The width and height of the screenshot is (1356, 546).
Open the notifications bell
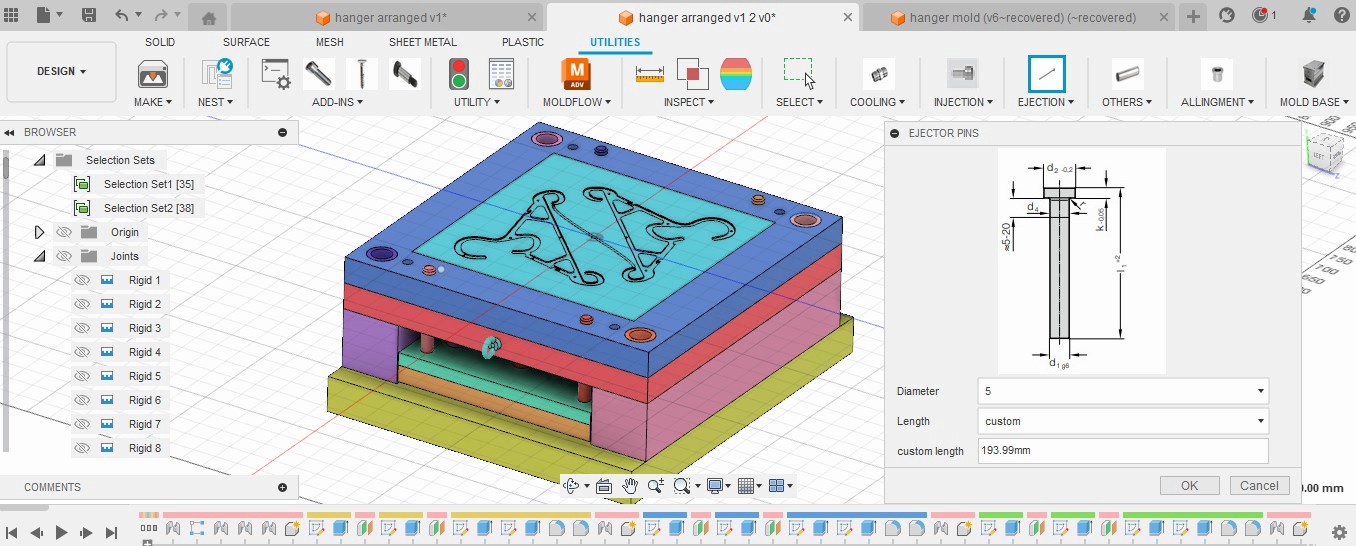(x=1309, y=15)
